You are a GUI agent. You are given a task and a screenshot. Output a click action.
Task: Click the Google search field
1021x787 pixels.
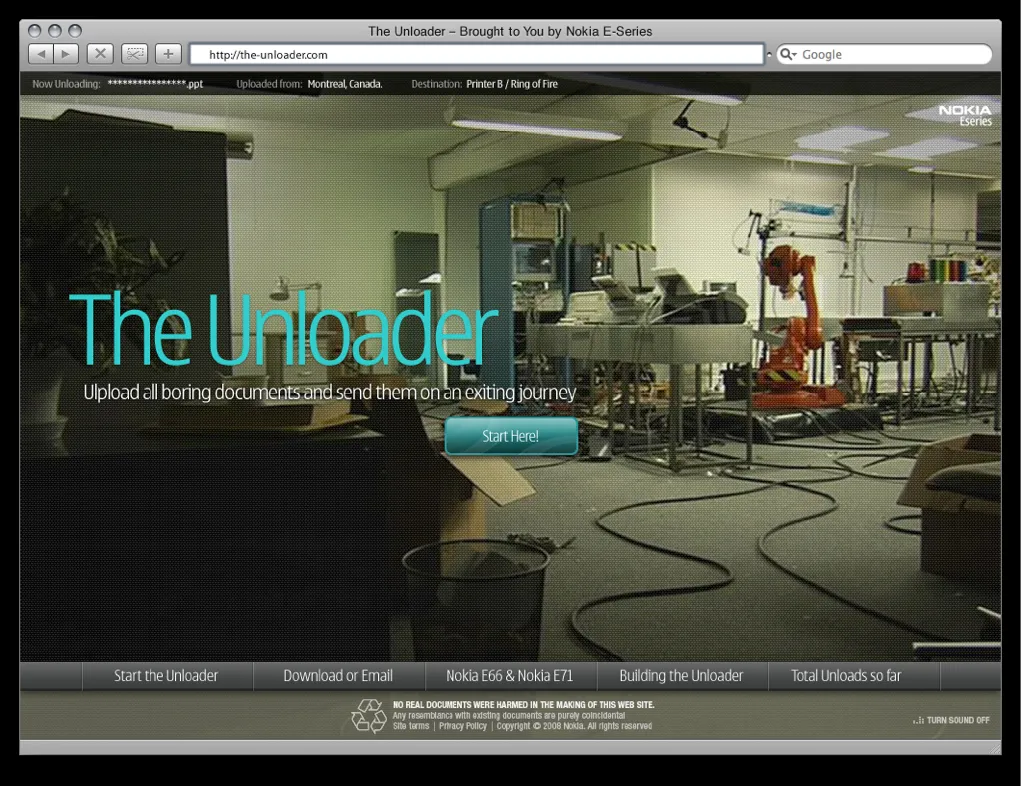coord(884,54)
